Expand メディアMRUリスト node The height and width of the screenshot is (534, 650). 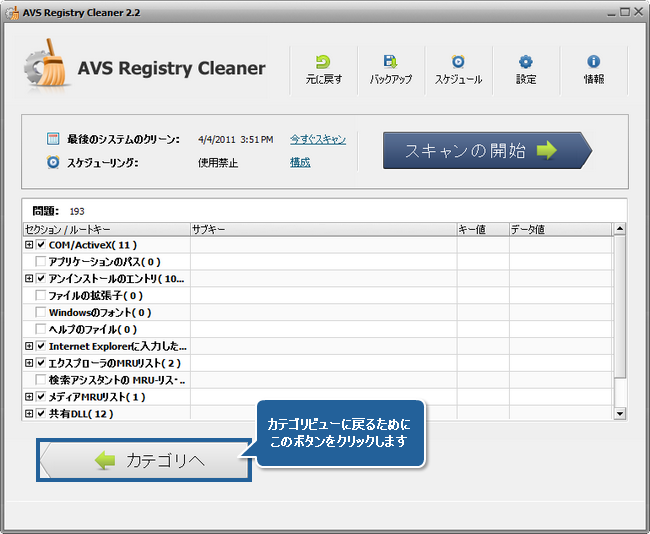pyautogui.click(x=29, y=397)
